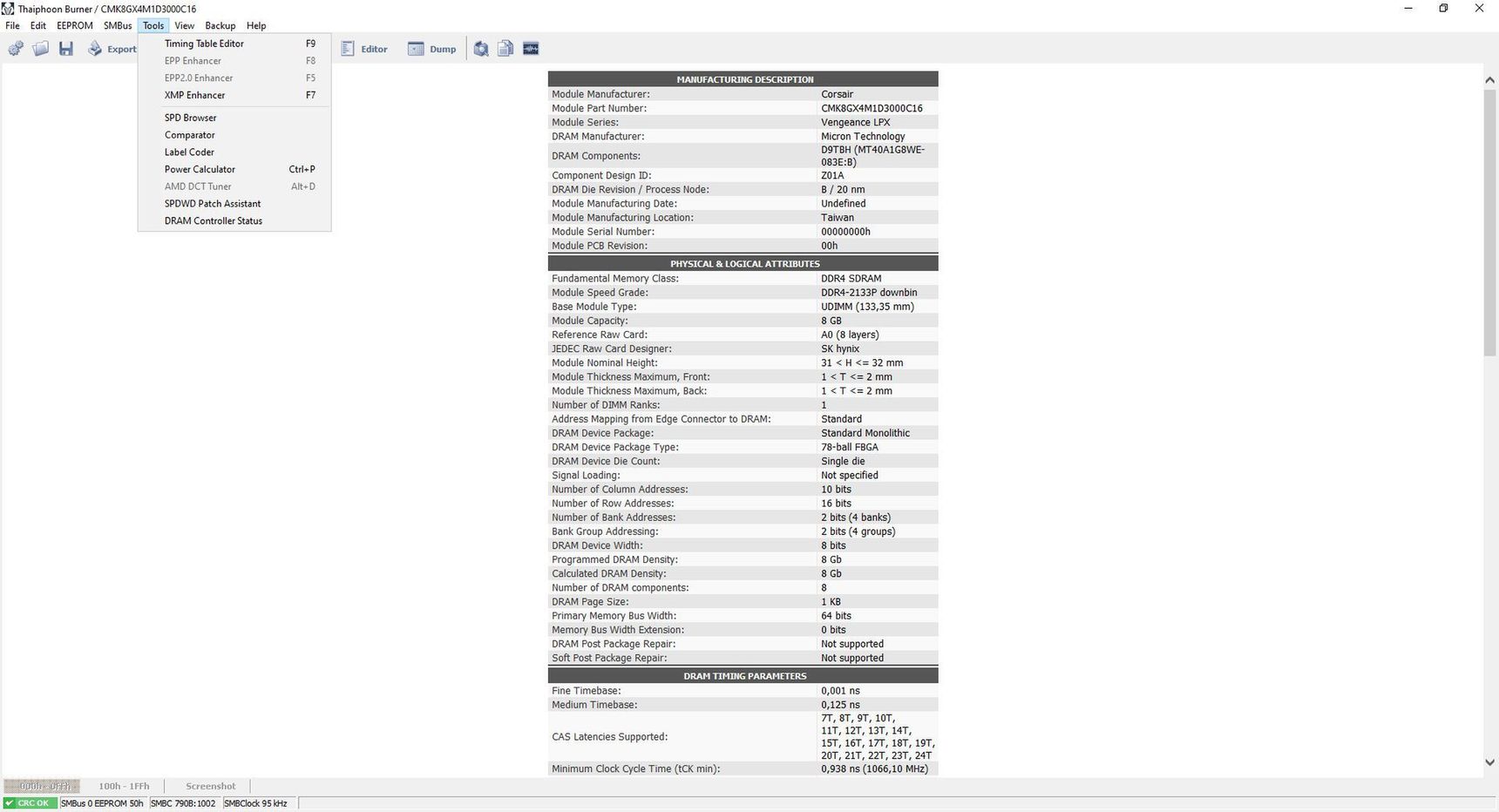Open SPD Browser from the menu
The height and width of the screenshot is (812, 1499).
point(234,118)
